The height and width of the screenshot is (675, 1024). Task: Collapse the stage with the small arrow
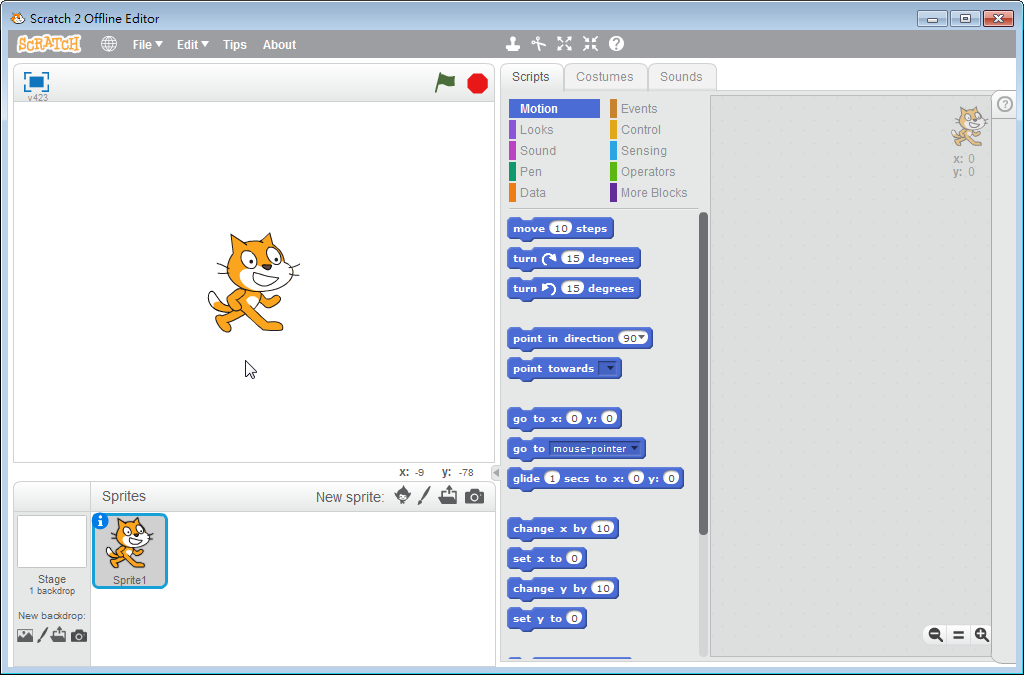495,472
